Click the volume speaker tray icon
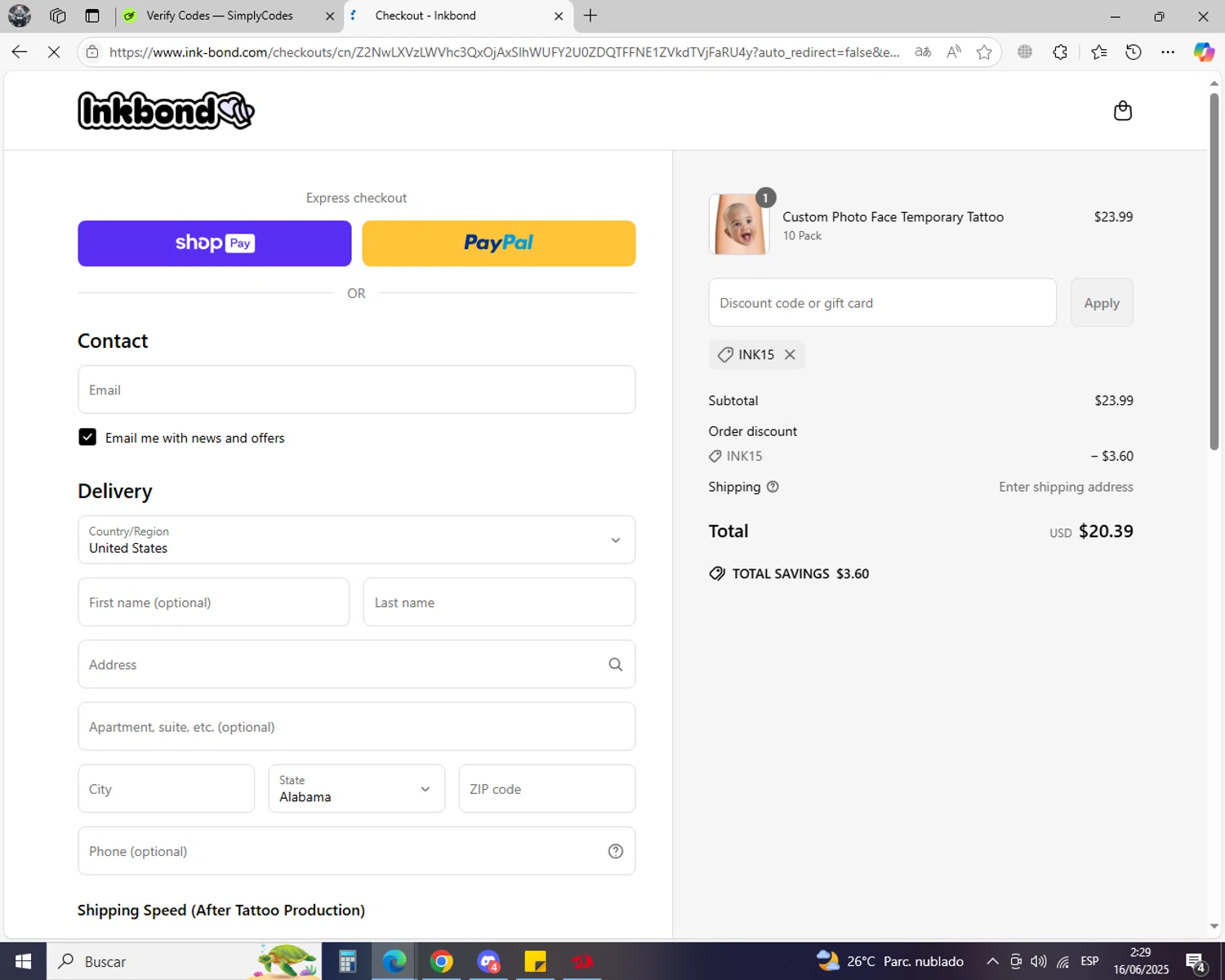The image size is (1225, 980). pyautogui.click(x=1039, y=961)
